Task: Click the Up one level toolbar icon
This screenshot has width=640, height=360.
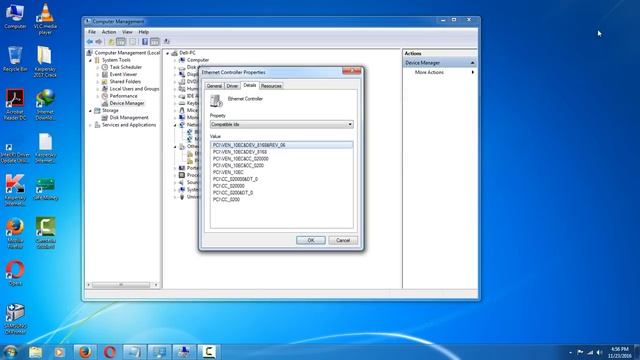Action: [111, 42]
